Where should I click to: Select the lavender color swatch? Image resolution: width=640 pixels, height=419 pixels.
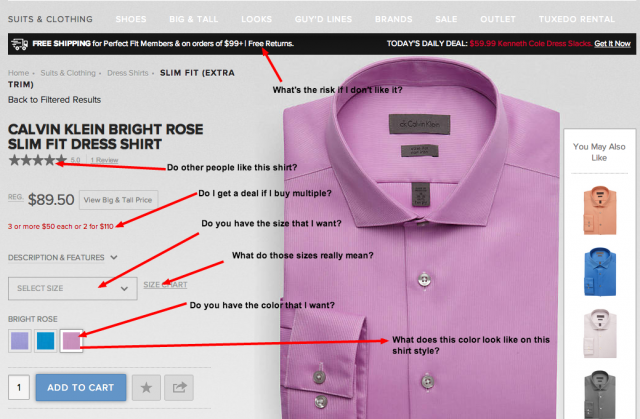pos(20,341)
